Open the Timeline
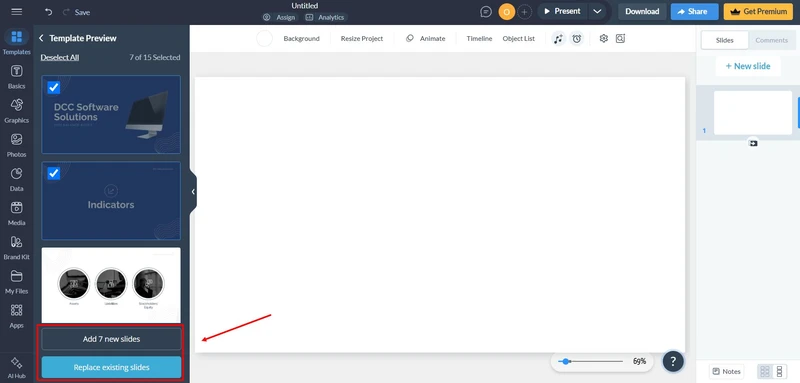This screenshot has width=800, height=383. [x=479, y=39]
